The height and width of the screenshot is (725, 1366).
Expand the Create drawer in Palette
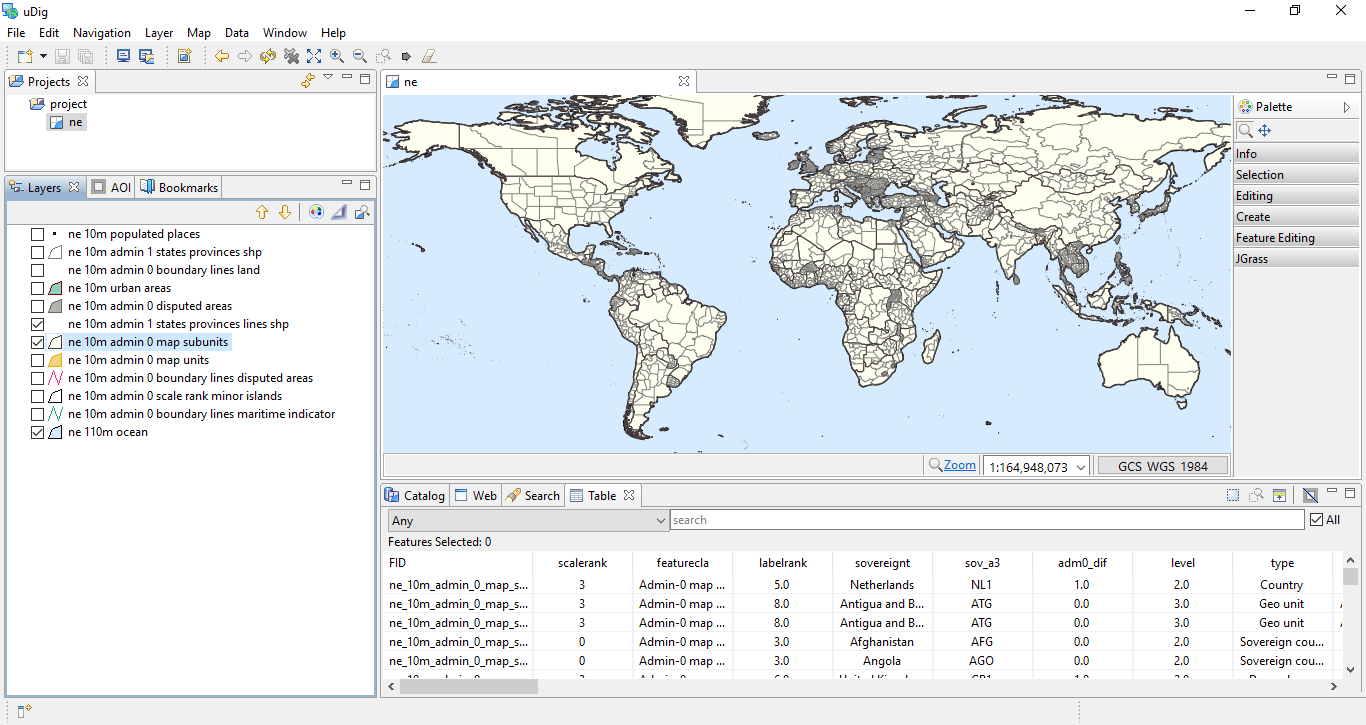tap(1296, 216)
